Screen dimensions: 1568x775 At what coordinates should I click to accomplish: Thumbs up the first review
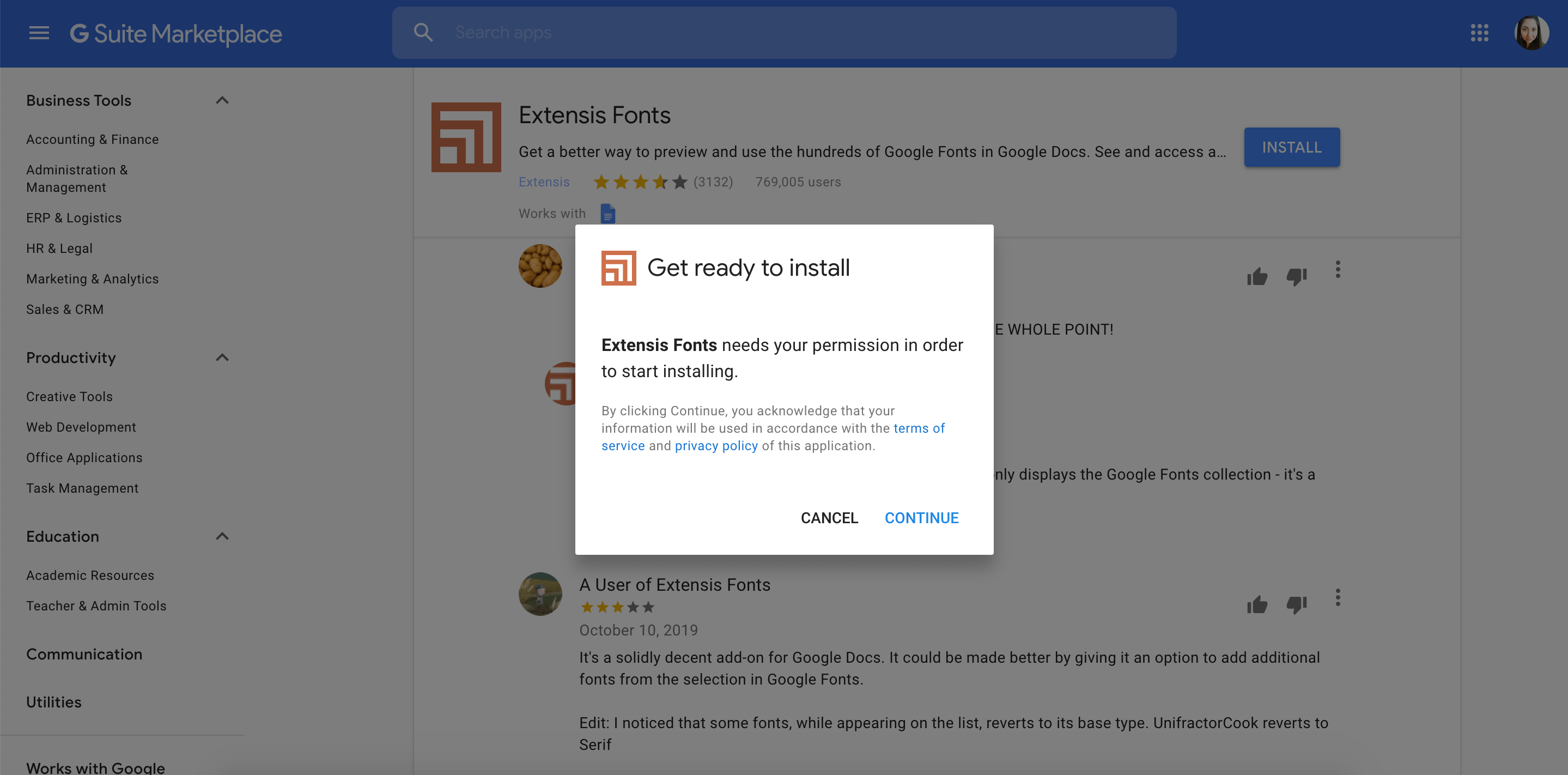click(1256, 277)
